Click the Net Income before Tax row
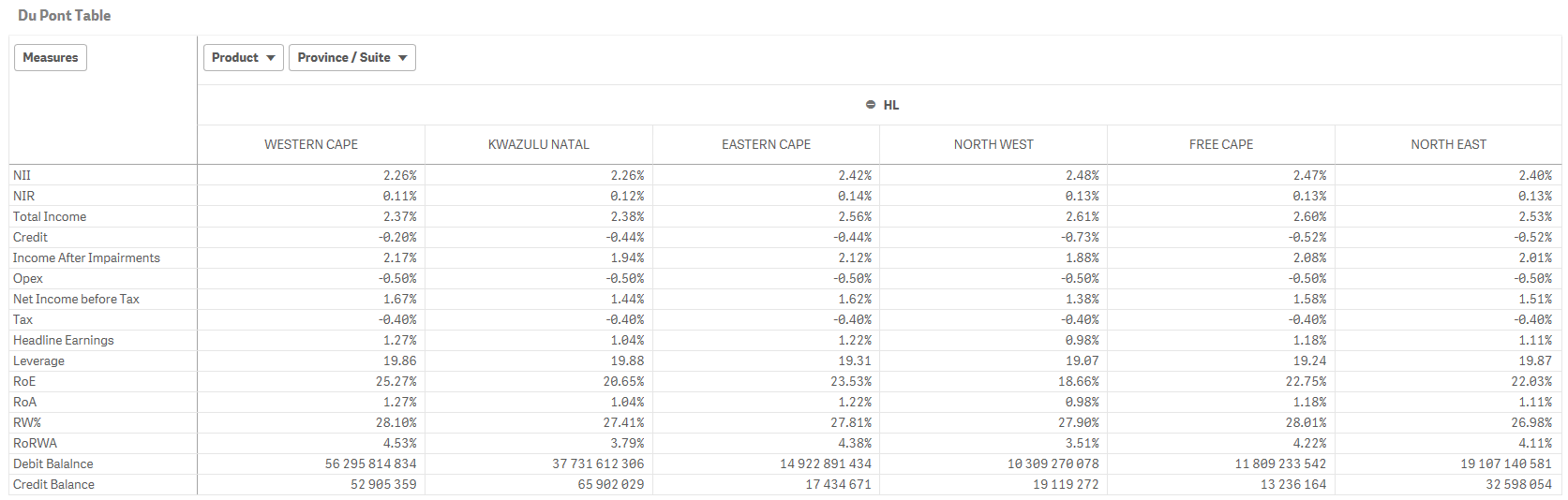1568x500 pixels. tap(76, 300)
